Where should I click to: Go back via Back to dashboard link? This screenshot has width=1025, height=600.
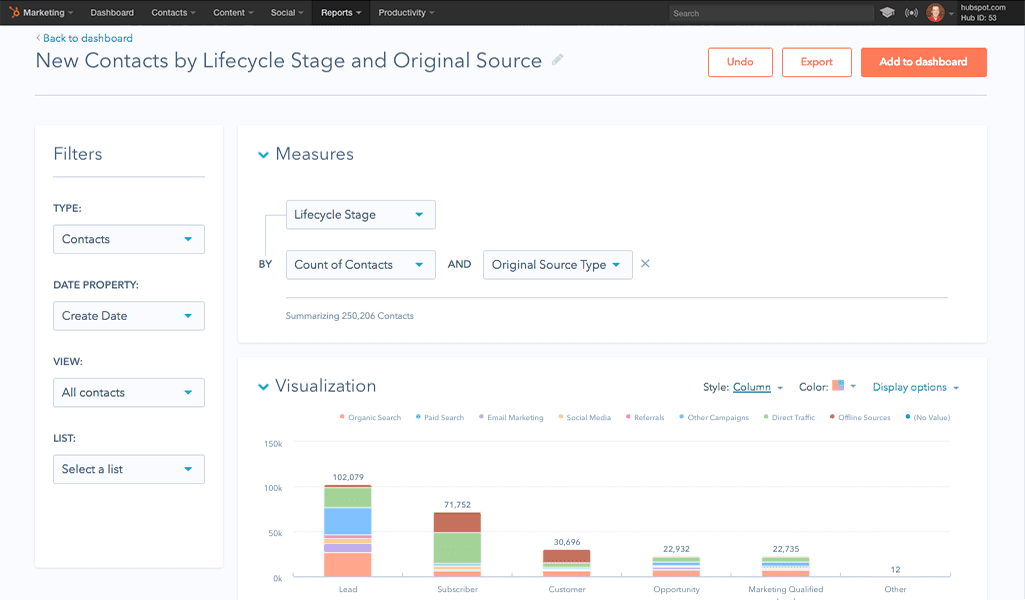tap(85, 38)
